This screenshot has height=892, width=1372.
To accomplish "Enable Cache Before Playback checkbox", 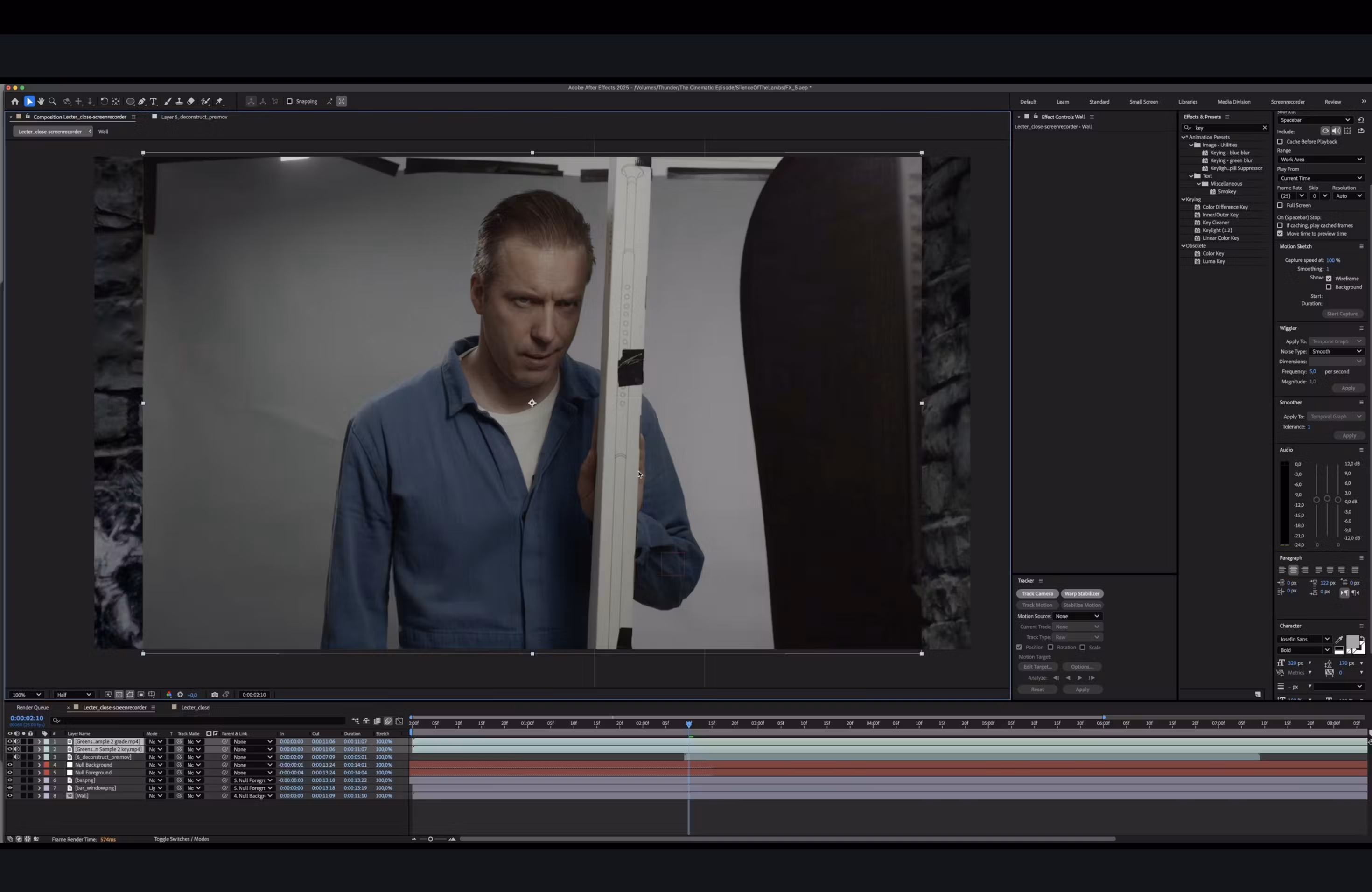I will point(1280,142).
